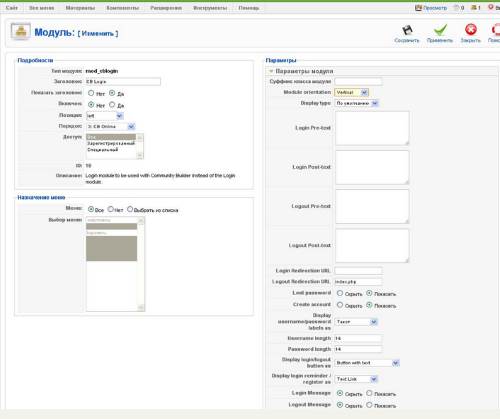Open the Позиция dropdown set to left
Viewport: 500px width, 419px height.
tap(105, 116)
